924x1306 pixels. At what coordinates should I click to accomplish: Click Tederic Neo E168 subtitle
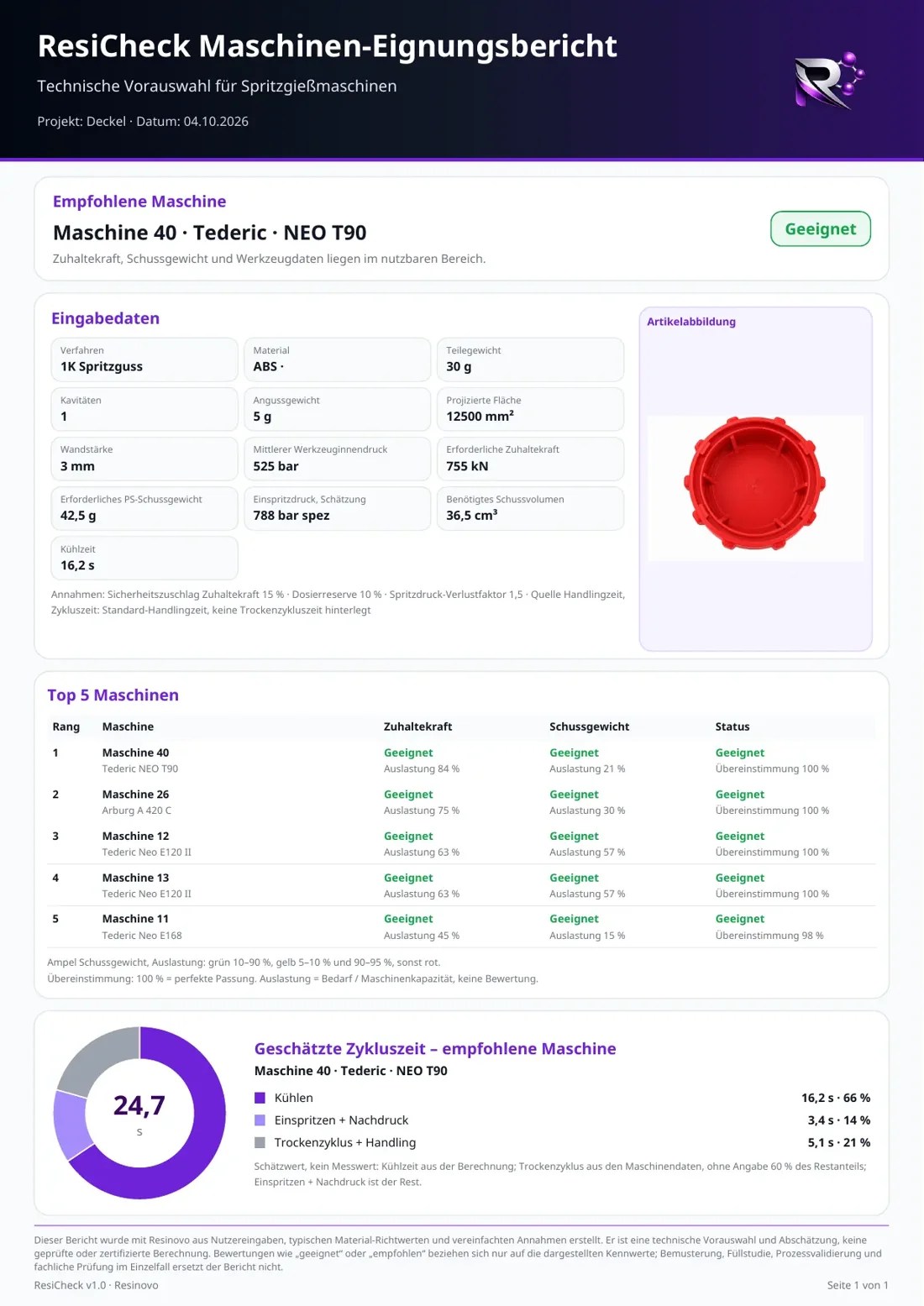(x=142, y=936)
